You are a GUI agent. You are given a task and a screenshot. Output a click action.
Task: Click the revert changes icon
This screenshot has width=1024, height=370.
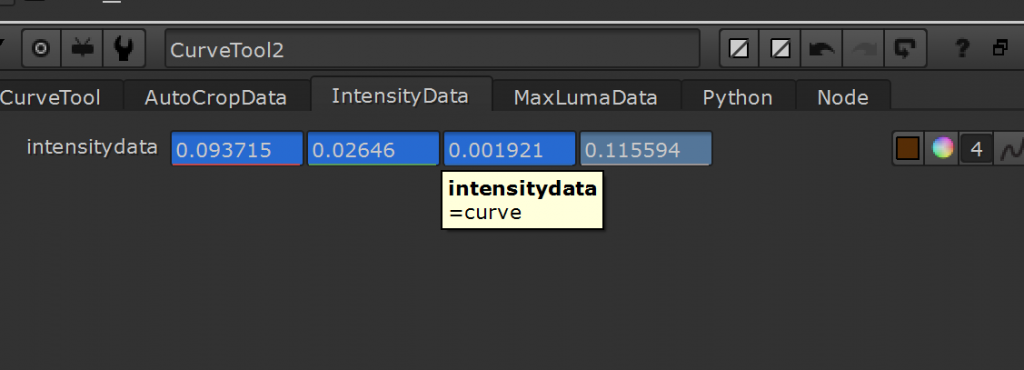point(904,48)
